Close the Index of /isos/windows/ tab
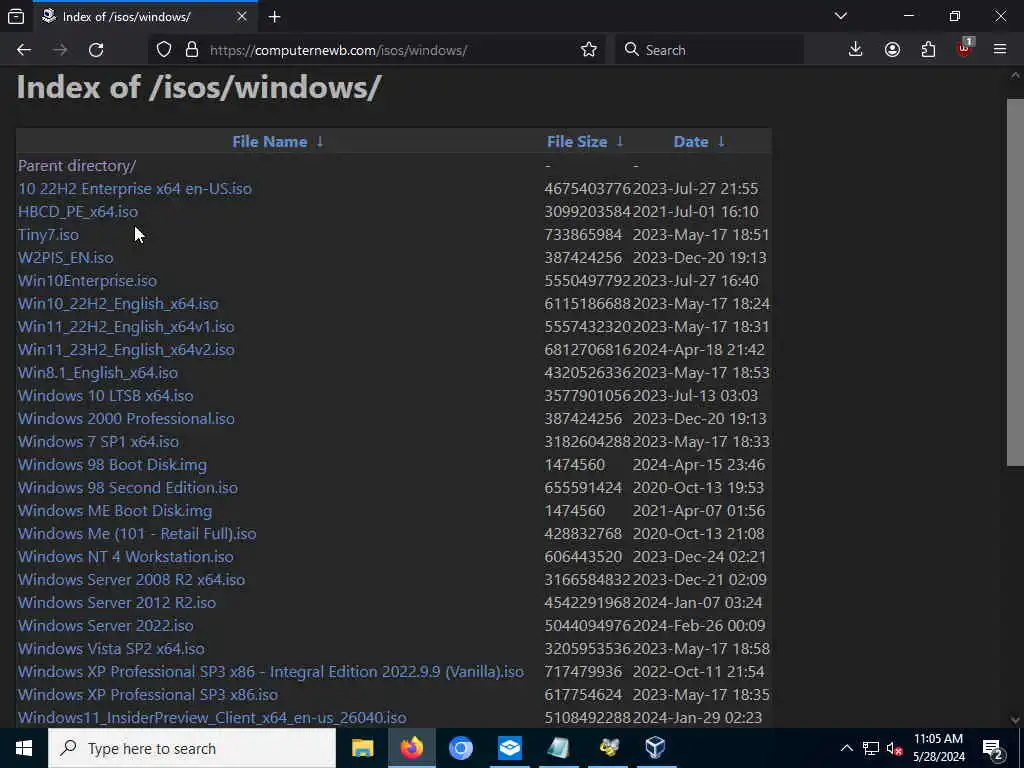The height and width of the screenshot is (768, 1024). pyautogui.click(x=242, y=17)
